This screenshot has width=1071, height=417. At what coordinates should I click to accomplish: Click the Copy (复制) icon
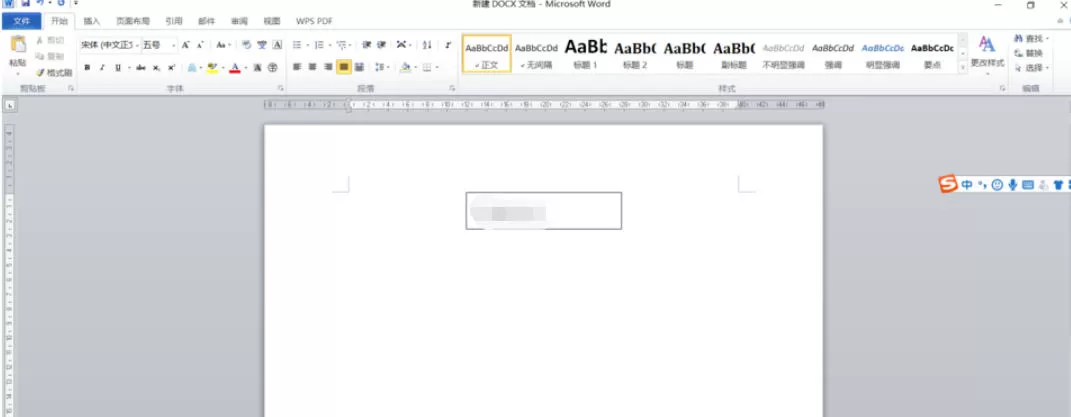(x=40, y=56)
